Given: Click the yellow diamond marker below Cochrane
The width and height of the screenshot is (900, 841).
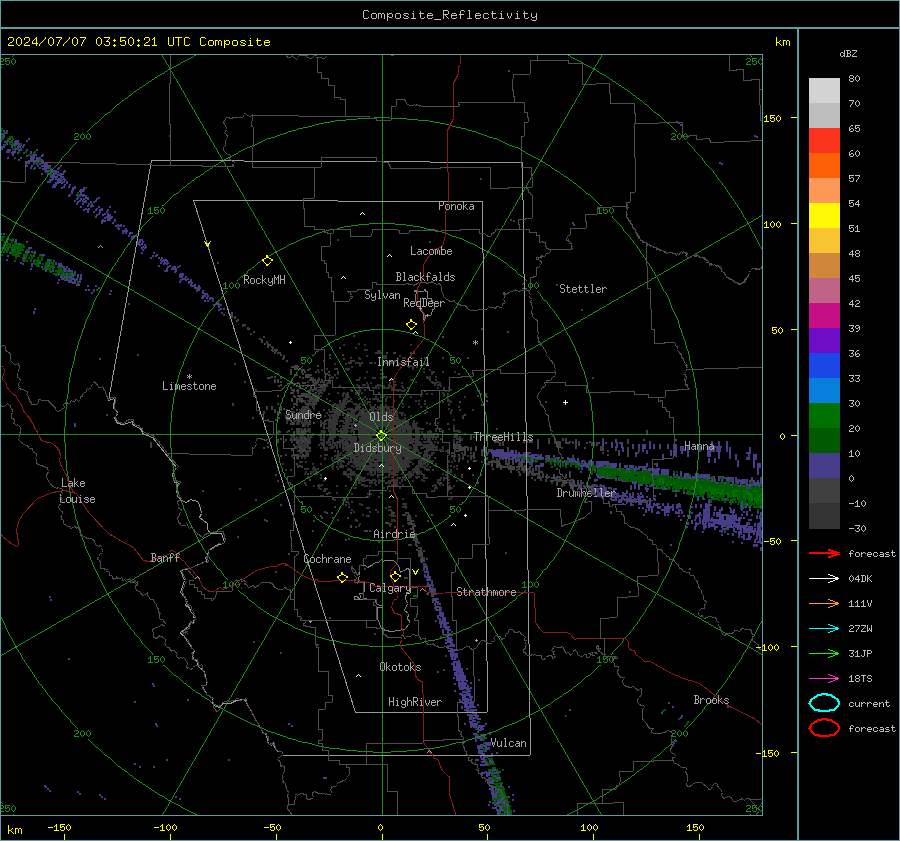Looking at the screenshot, I should 343,577.
